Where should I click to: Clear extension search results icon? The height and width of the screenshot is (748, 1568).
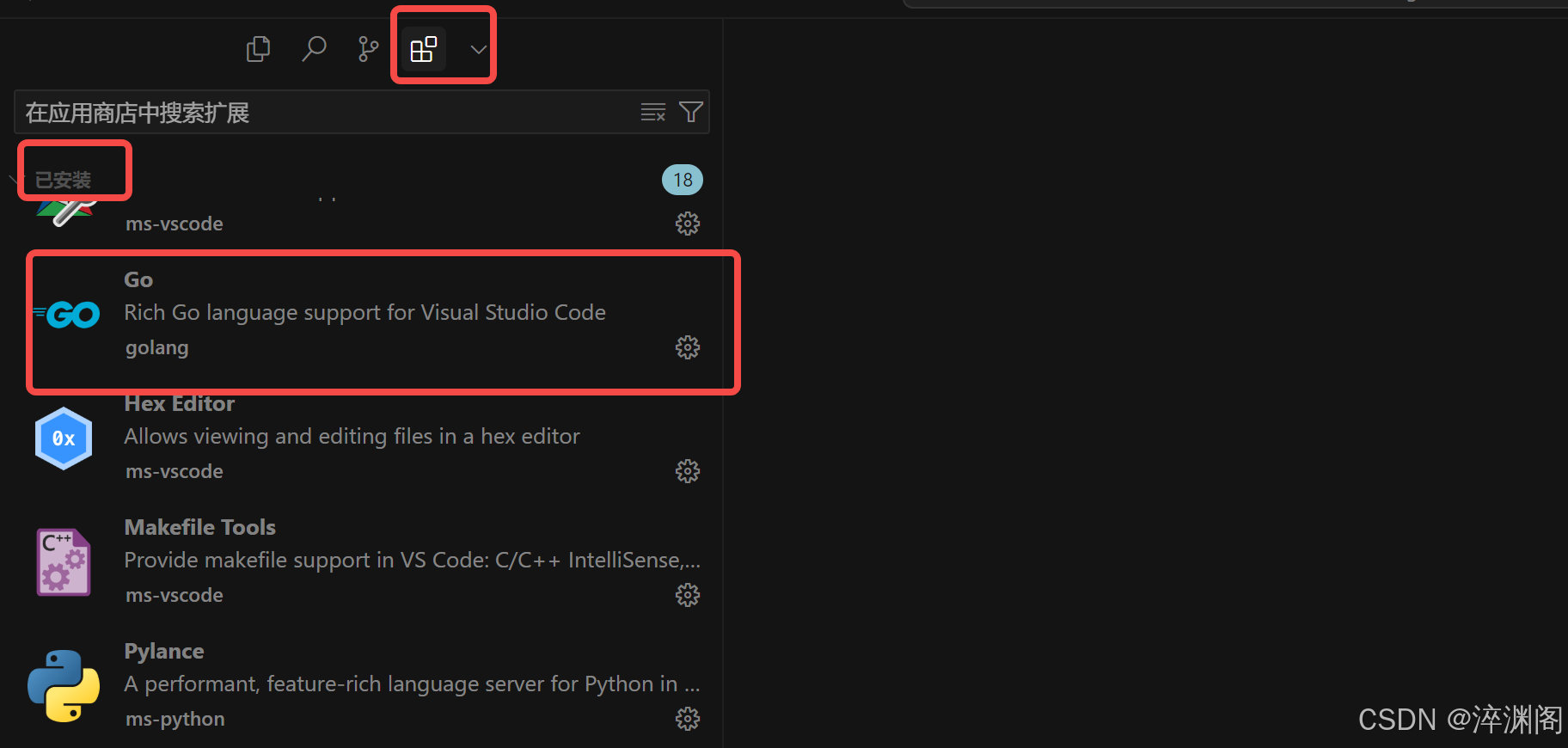pos(653,113)
